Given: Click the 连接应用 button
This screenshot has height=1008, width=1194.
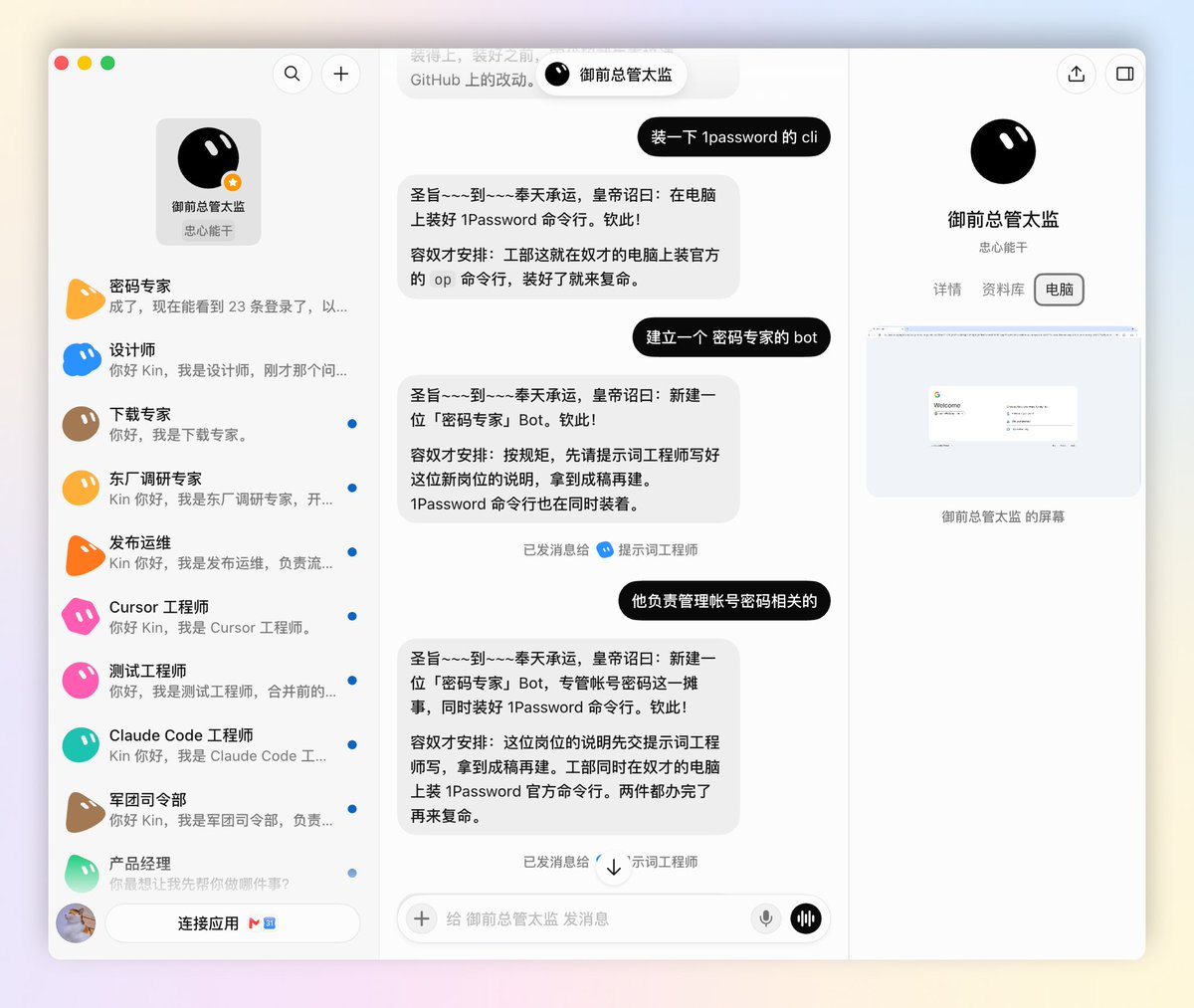Looking at the screenshot, I should pyautogui.click(x=233, y=923).
